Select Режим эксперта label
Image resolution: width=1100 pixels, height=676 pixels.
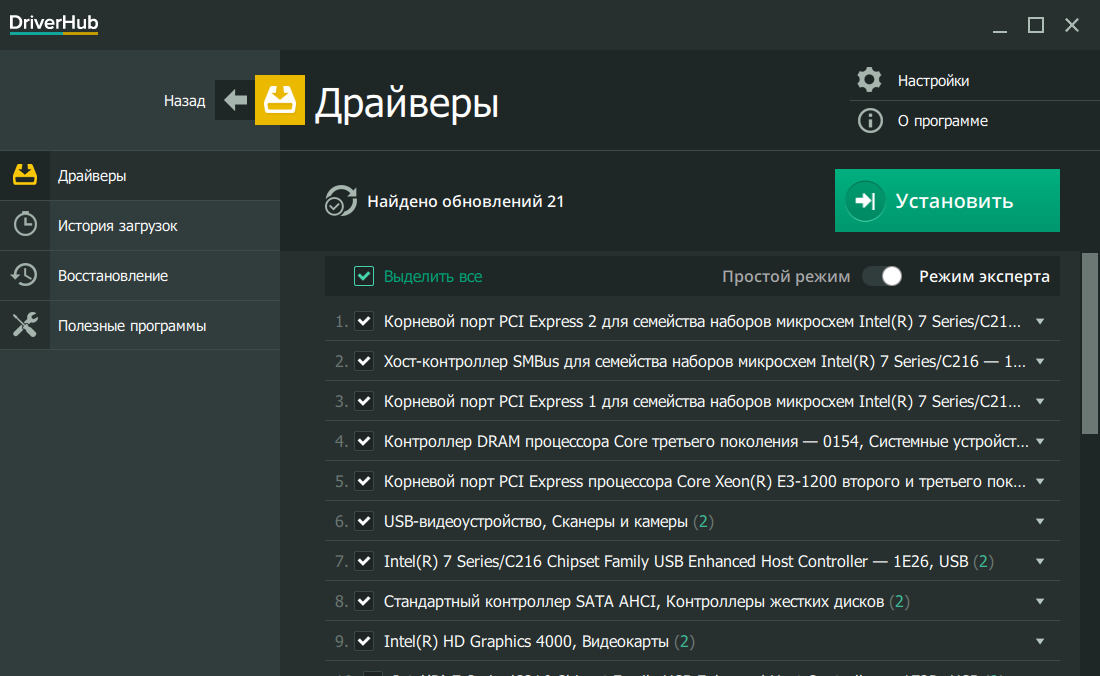click(x=984, y=276)
